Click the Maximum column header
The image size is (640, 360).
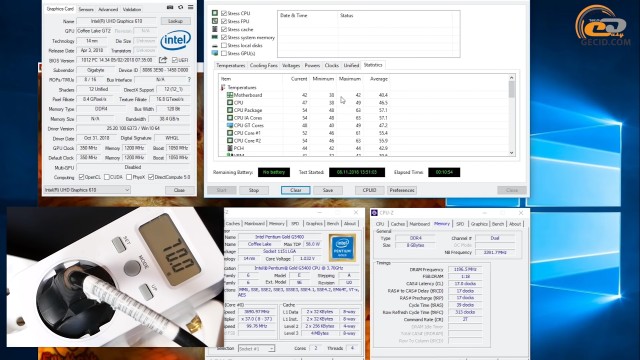349,79
